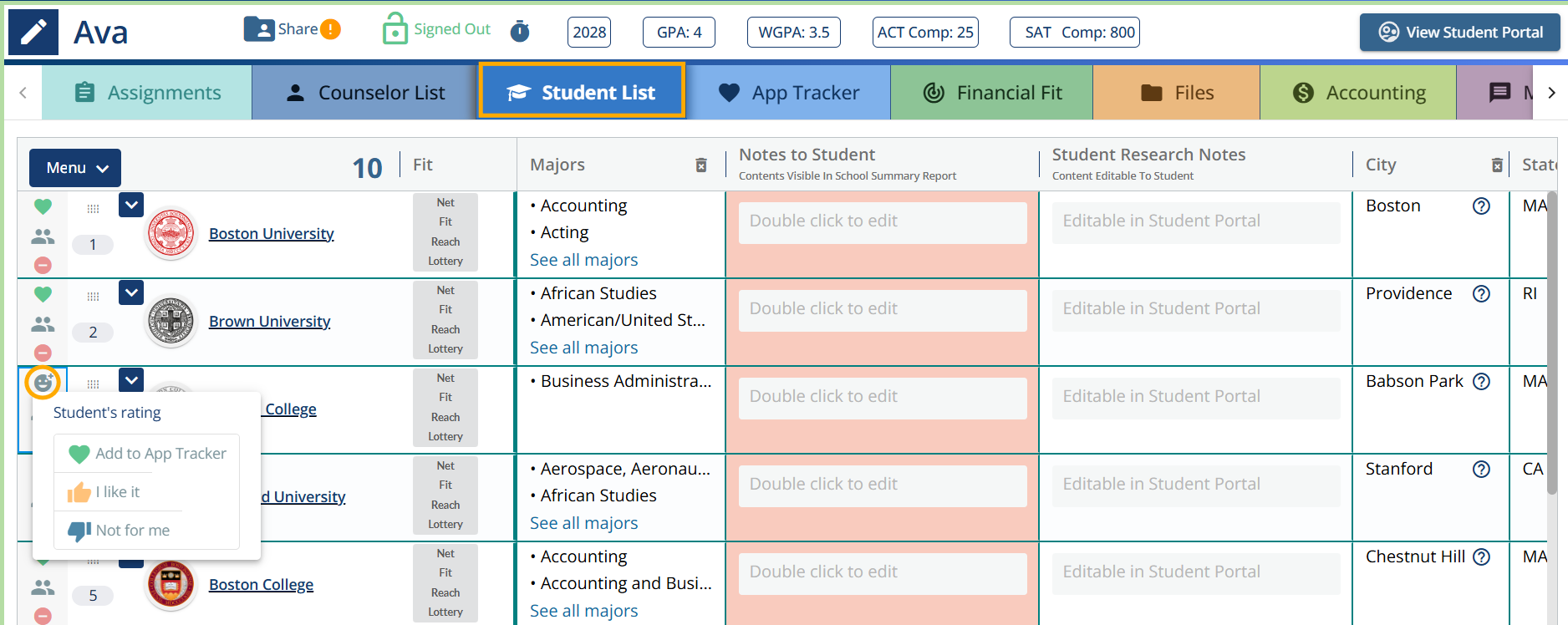Click the green heart for Boston University
Screen dimensions: 1568x625
tap(43, 206)
